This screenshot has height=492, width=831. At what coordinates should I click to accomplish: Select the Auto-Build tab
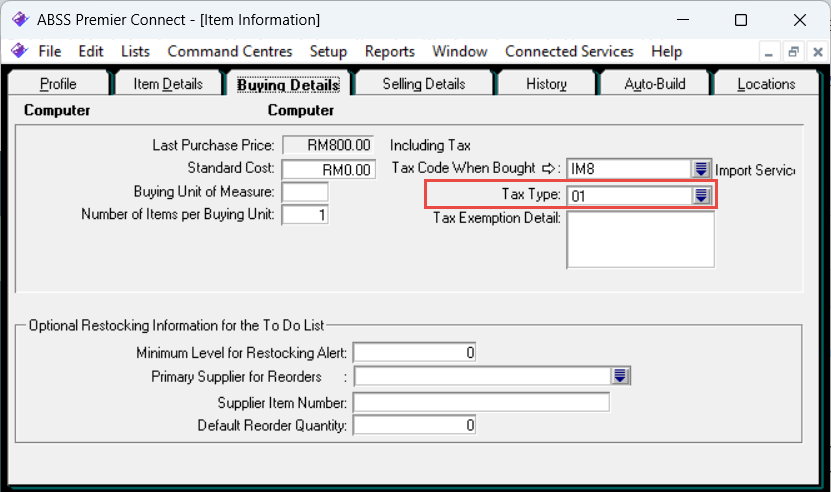point(655,84)
